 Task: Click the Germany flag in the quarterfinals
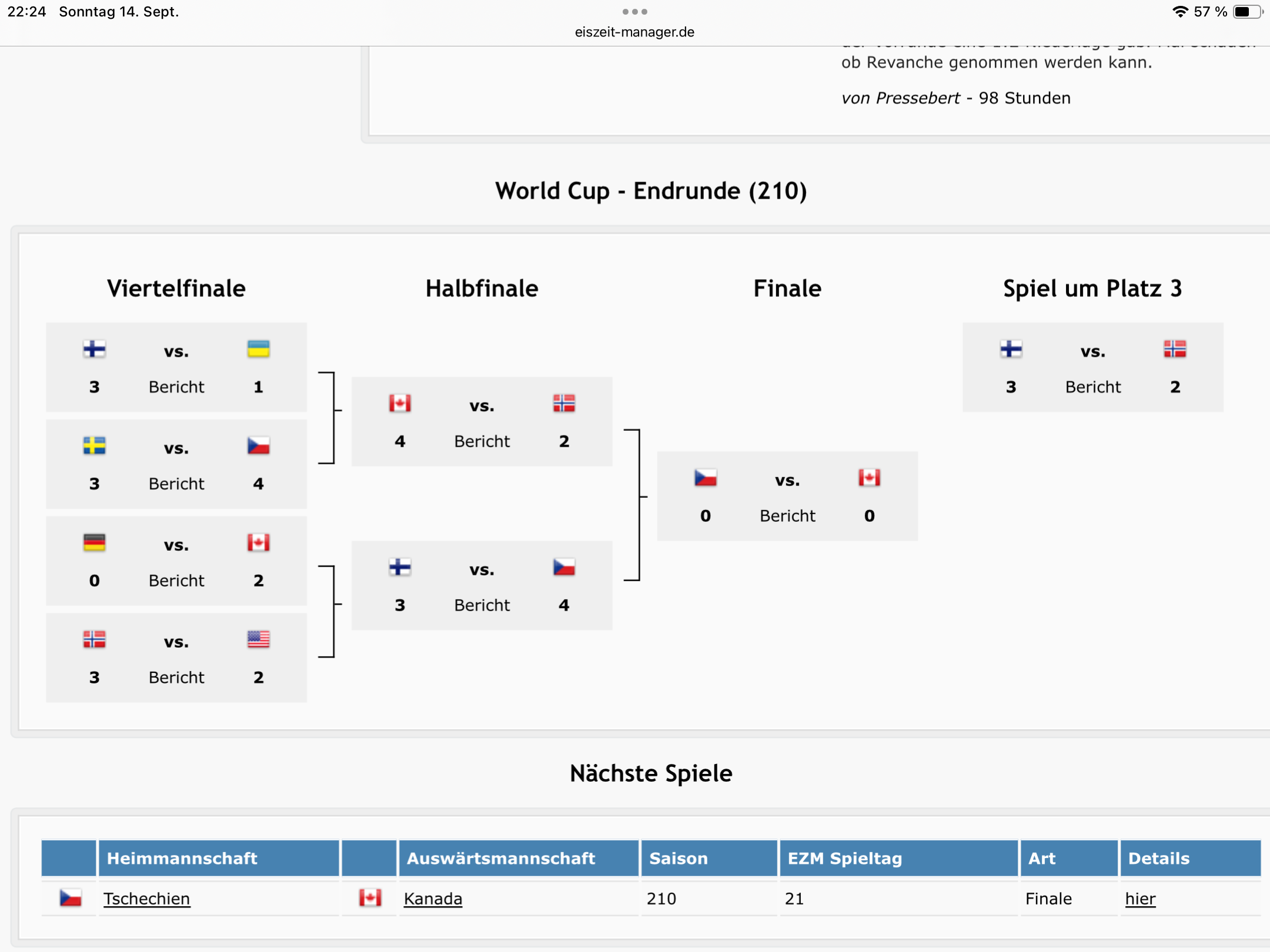point(94,542)
